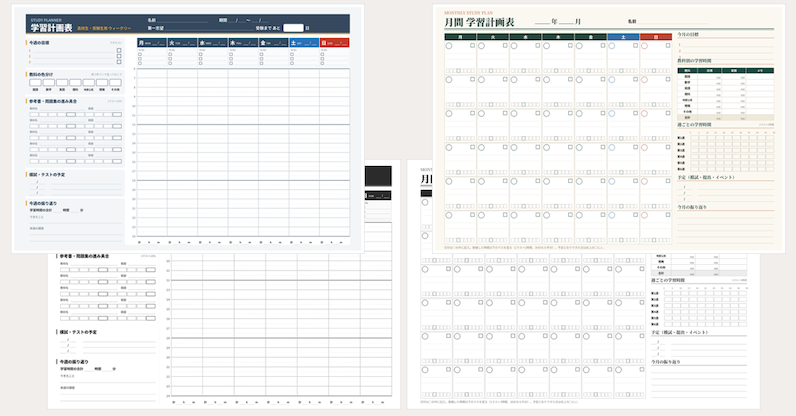Screen dimensions: 796x416
Task: Click 今週の振り返り heading in colored weekly sheet
Action: coord(43,203)
